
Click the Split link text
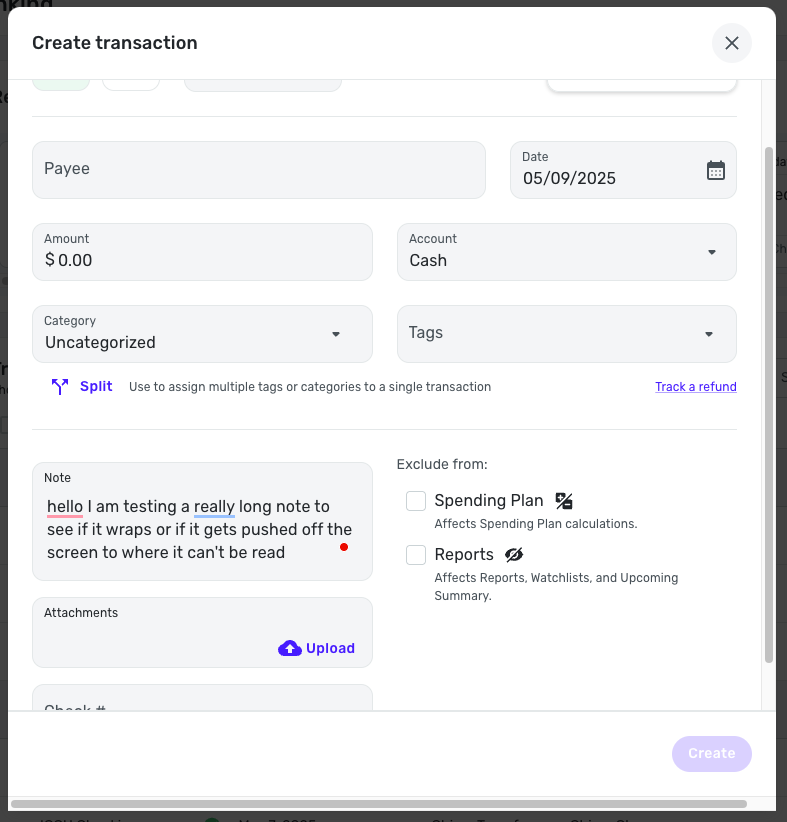[96, 386]
